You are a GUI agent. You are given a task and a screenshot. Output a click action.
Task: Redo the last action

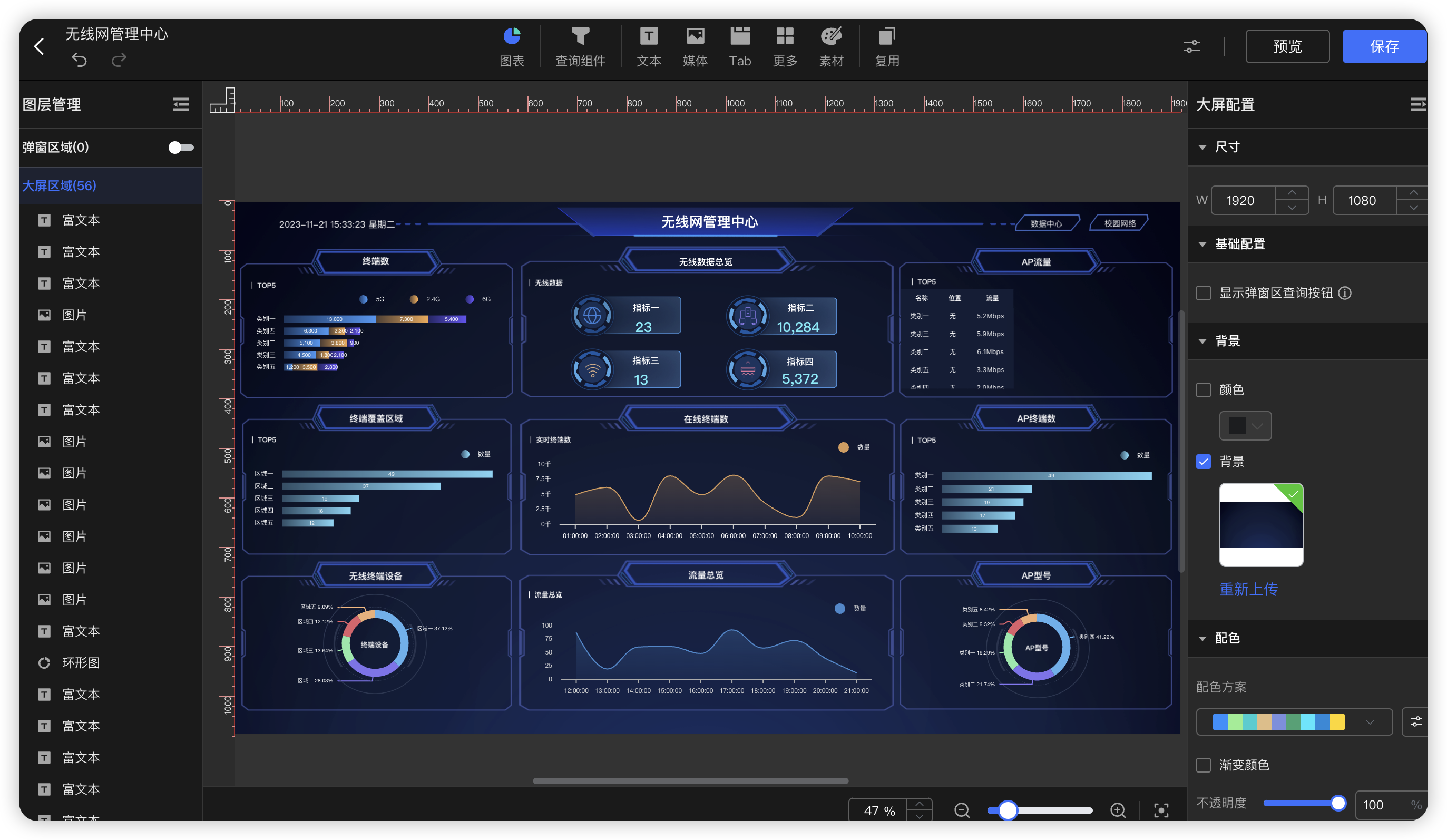pos(119,60)
